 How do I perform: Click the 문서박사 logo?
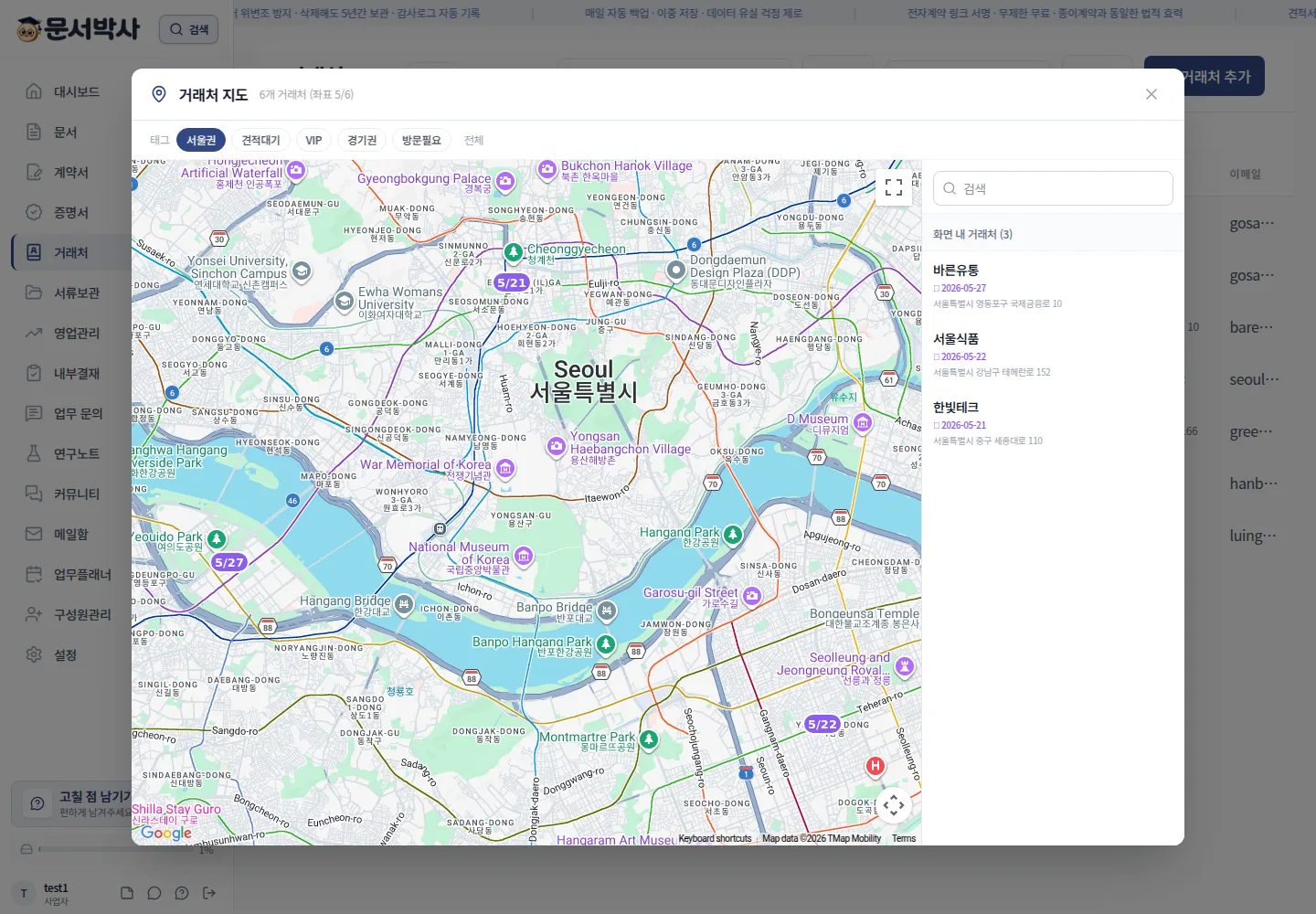(x=79, y=29)
